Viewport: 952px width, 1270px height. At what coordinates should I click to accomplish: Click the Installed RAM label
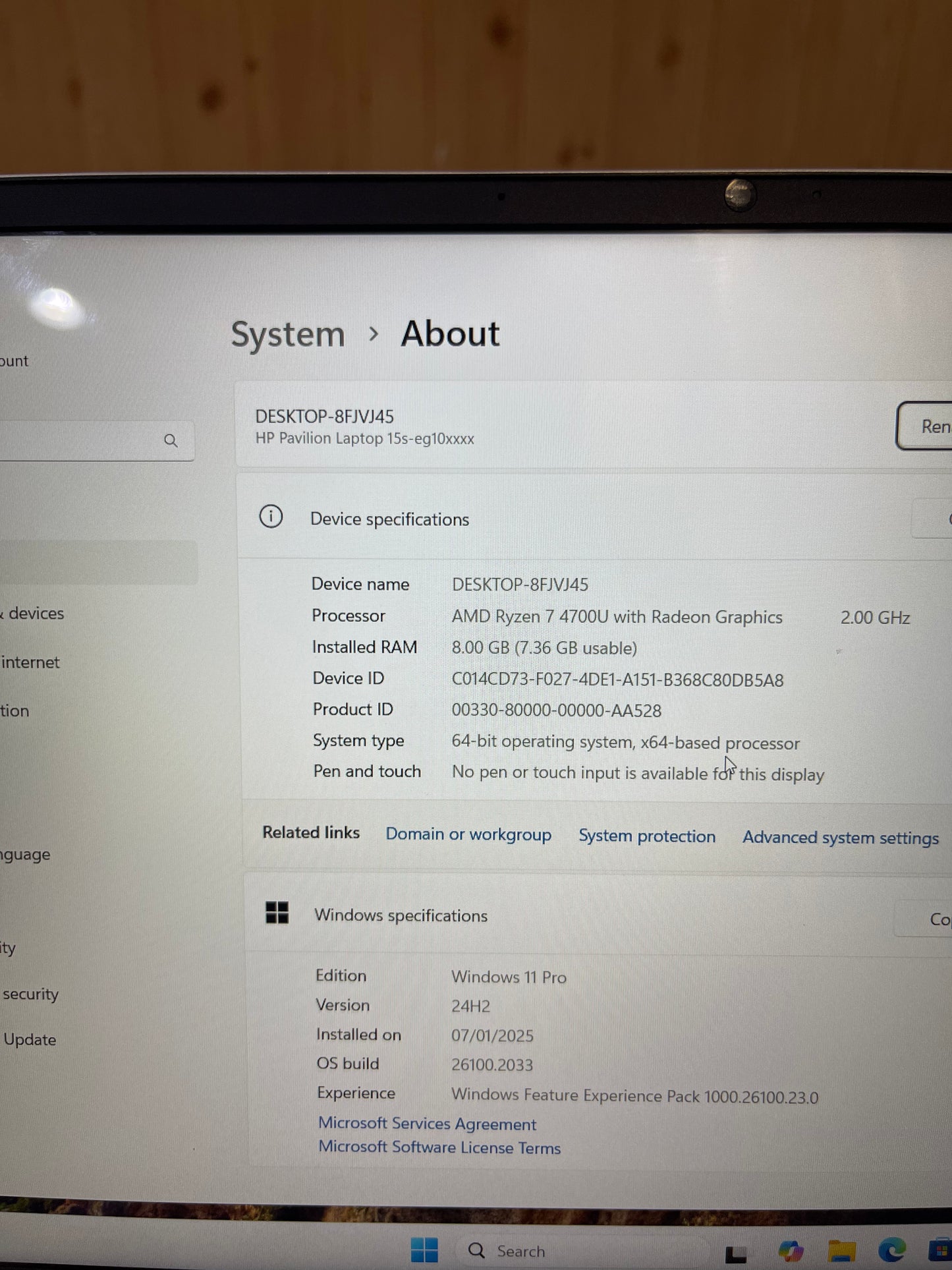point(364,647)
